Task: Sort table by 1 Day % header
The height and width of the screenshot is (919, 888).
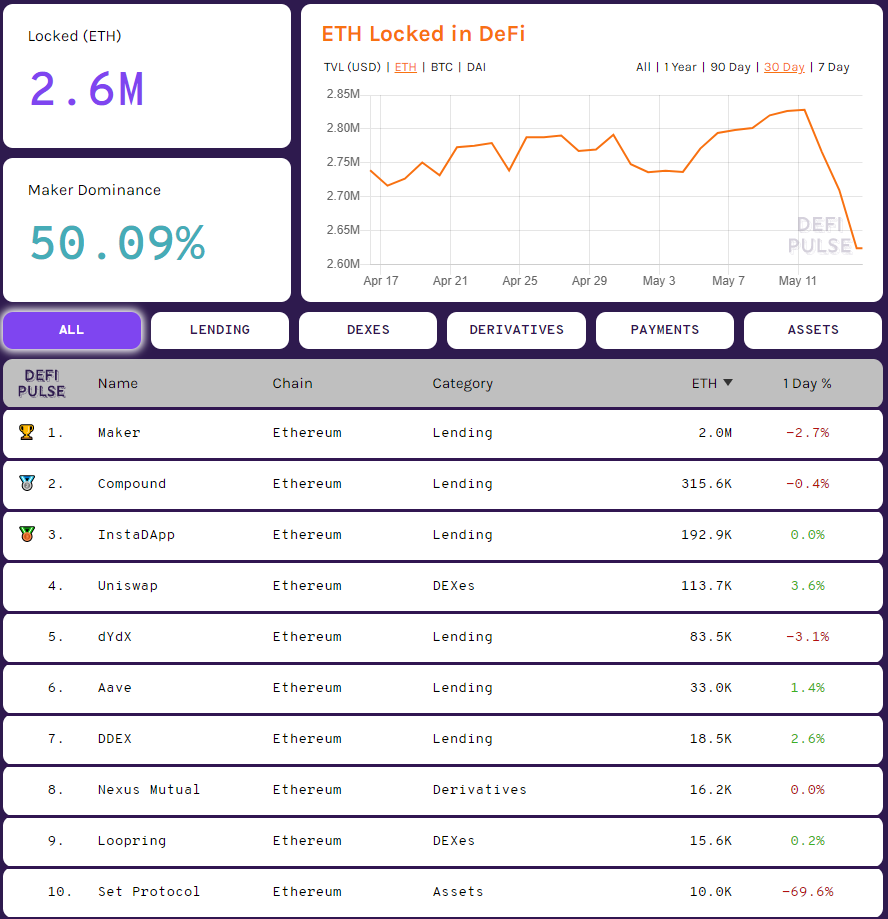Action: [x=807, y=383]
